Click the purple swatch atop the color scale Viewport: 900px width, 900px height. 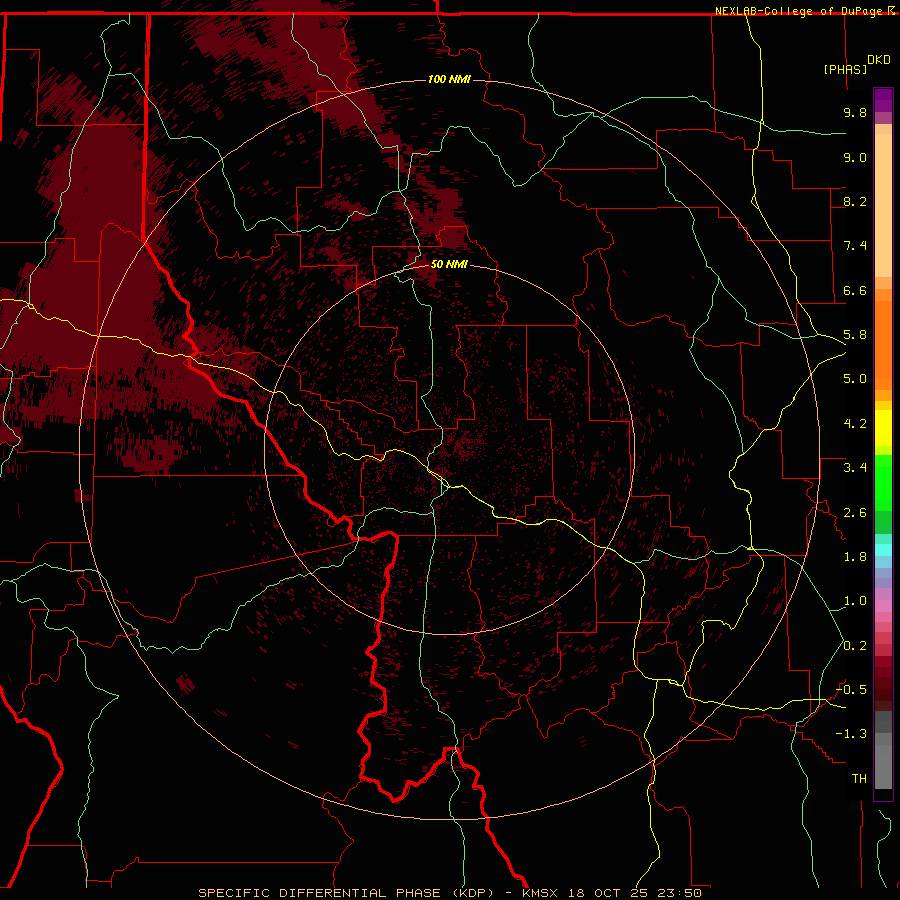coord(883,100)
